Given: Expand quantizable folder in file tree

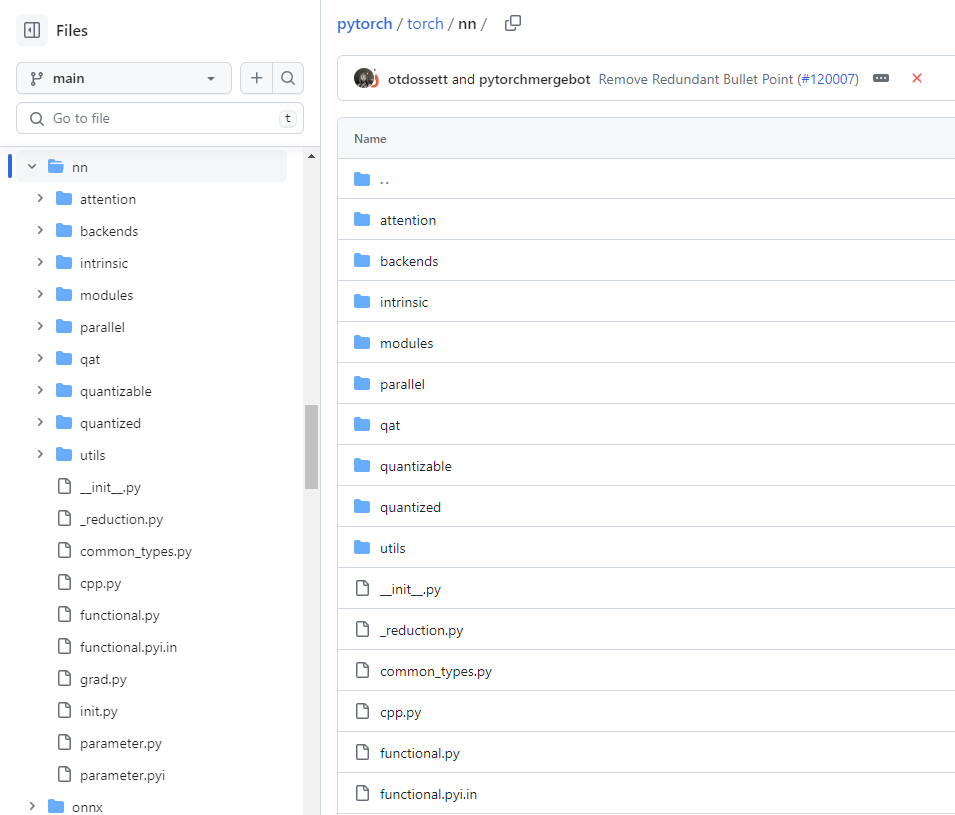Looking at the screenshot, I should click(x=40, y=390).
